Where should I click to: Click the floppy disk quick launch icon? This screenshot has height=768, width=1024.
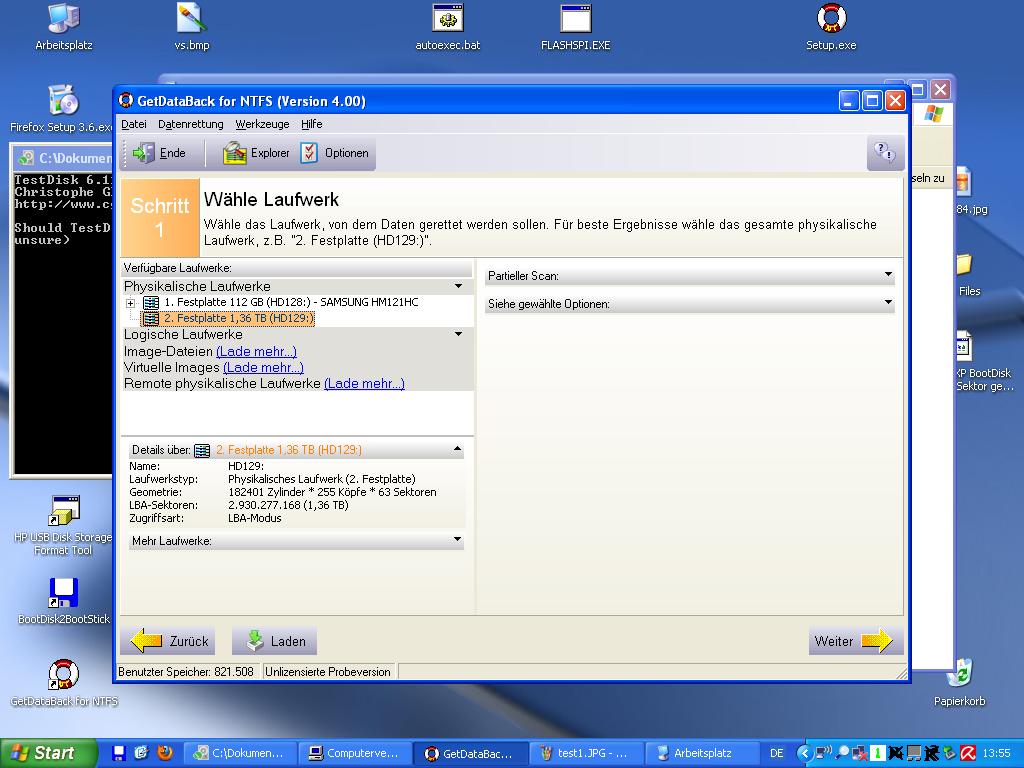(119, 753)
